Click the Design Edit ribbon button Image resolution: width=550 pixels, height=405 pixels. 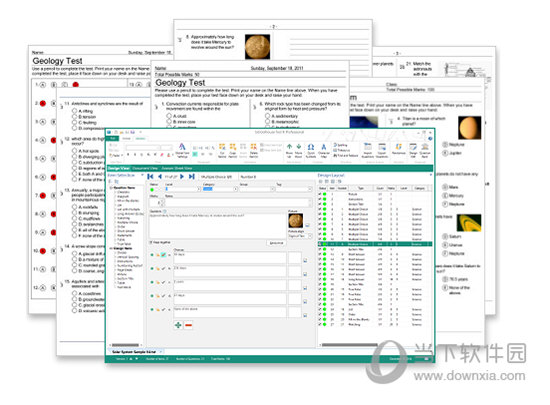tap(413, 150)
